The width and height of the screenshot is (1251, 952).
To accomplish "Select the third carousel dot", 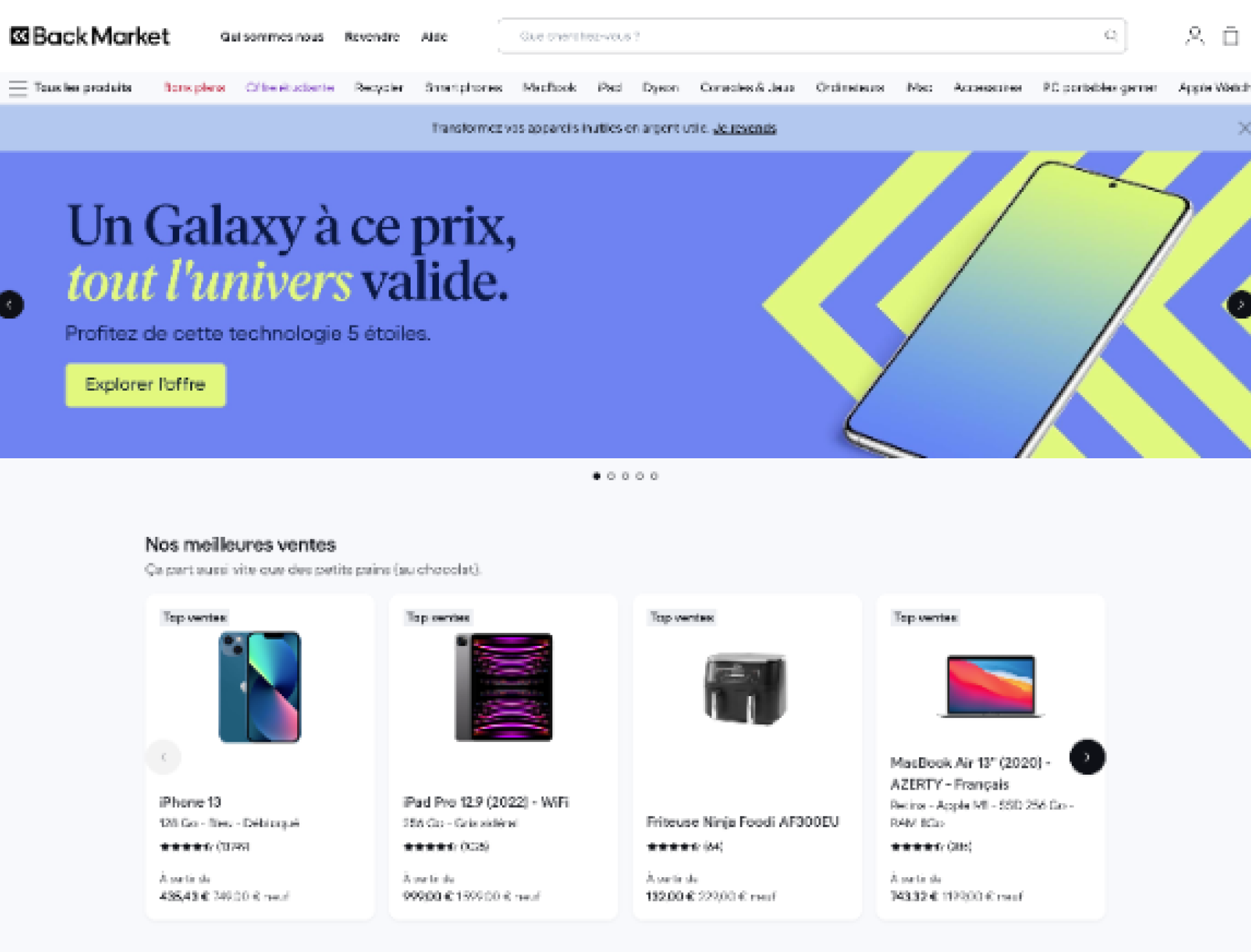I will [x=625, y=476].
